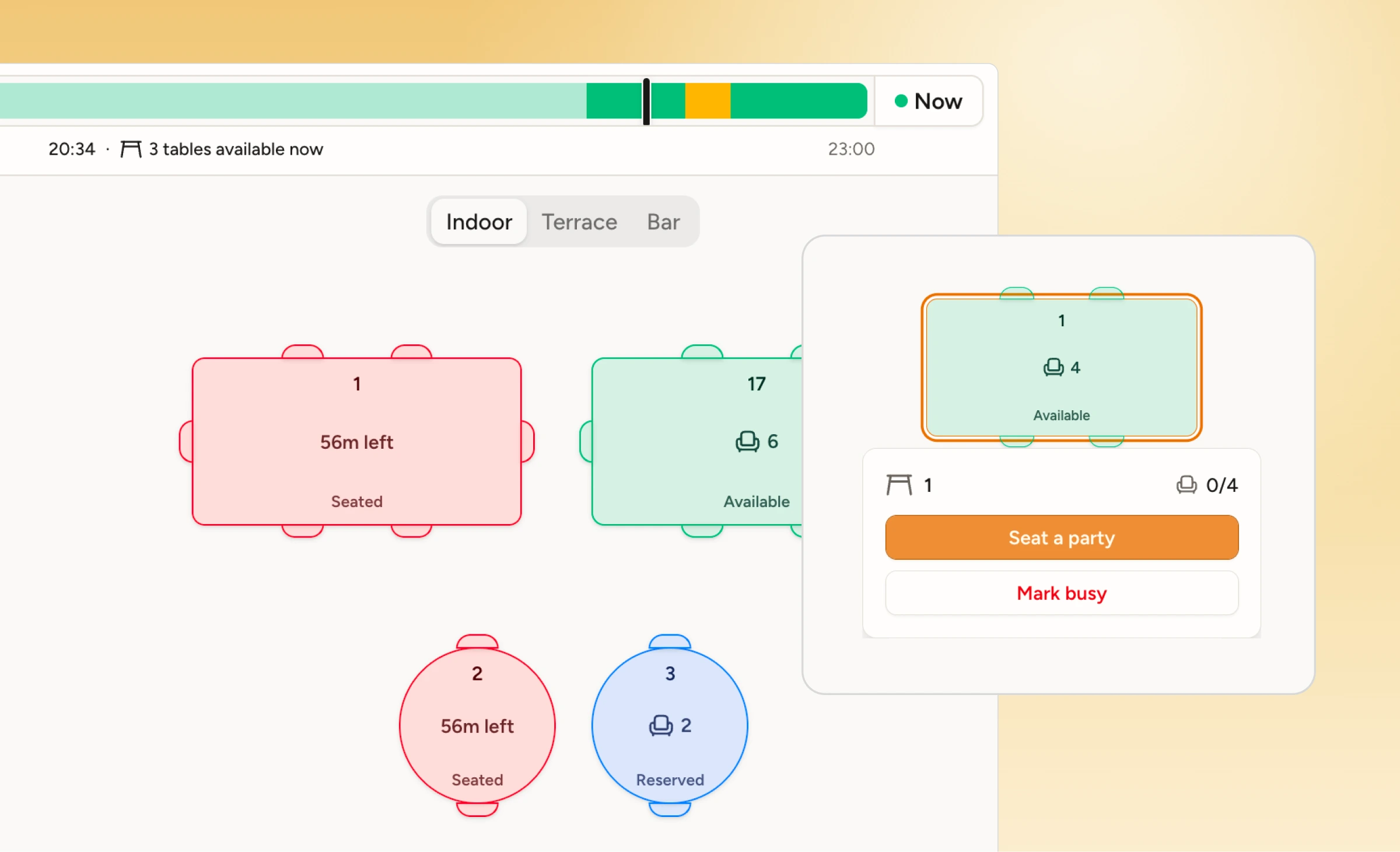Select available table 17 on floor plan
The width and height of the screenshot is (1400, 852).
tap(697, 441)
